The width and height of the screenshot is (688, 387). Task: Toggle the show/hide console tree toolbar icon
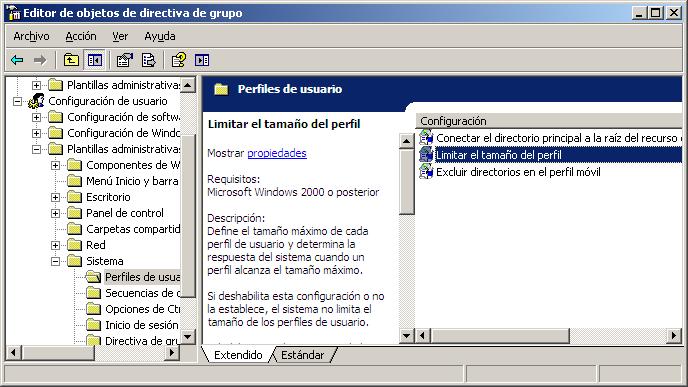click(94, 60)
